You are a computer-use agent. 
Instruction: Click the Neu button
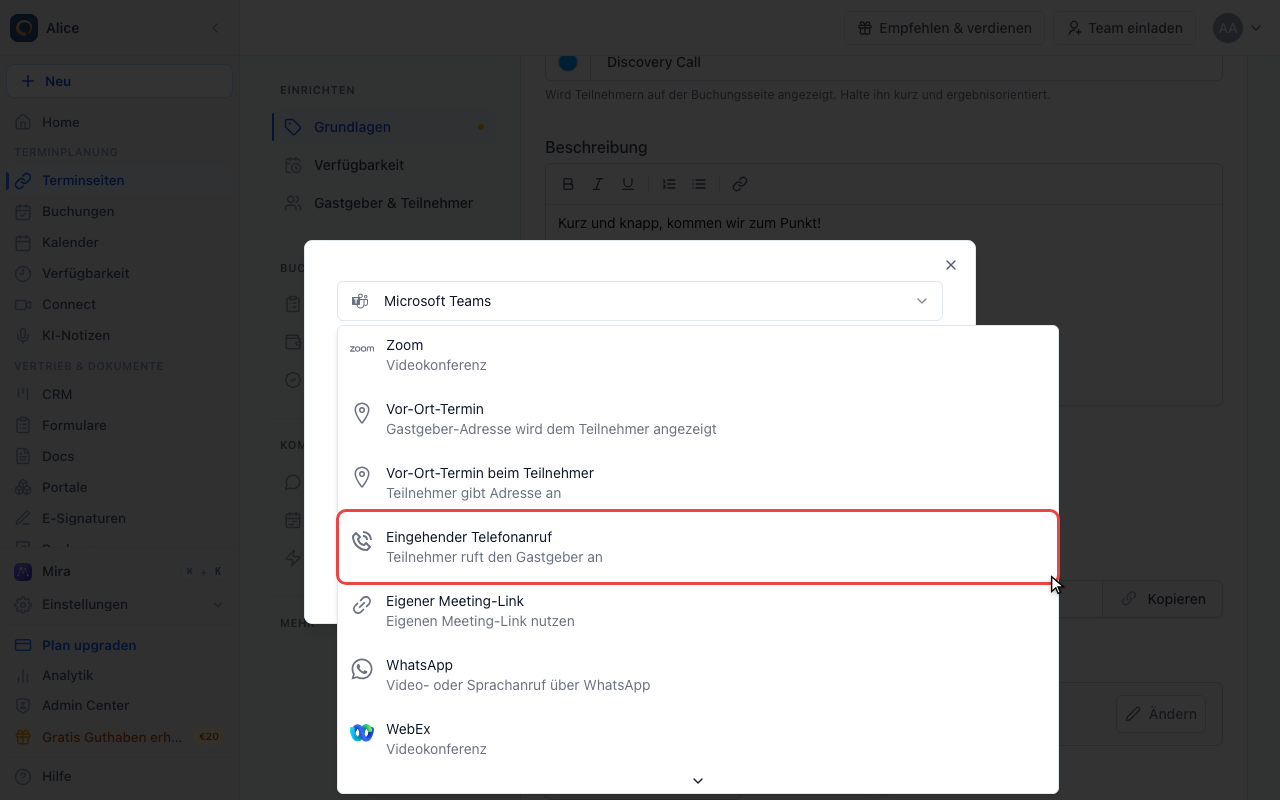[120, 81]
